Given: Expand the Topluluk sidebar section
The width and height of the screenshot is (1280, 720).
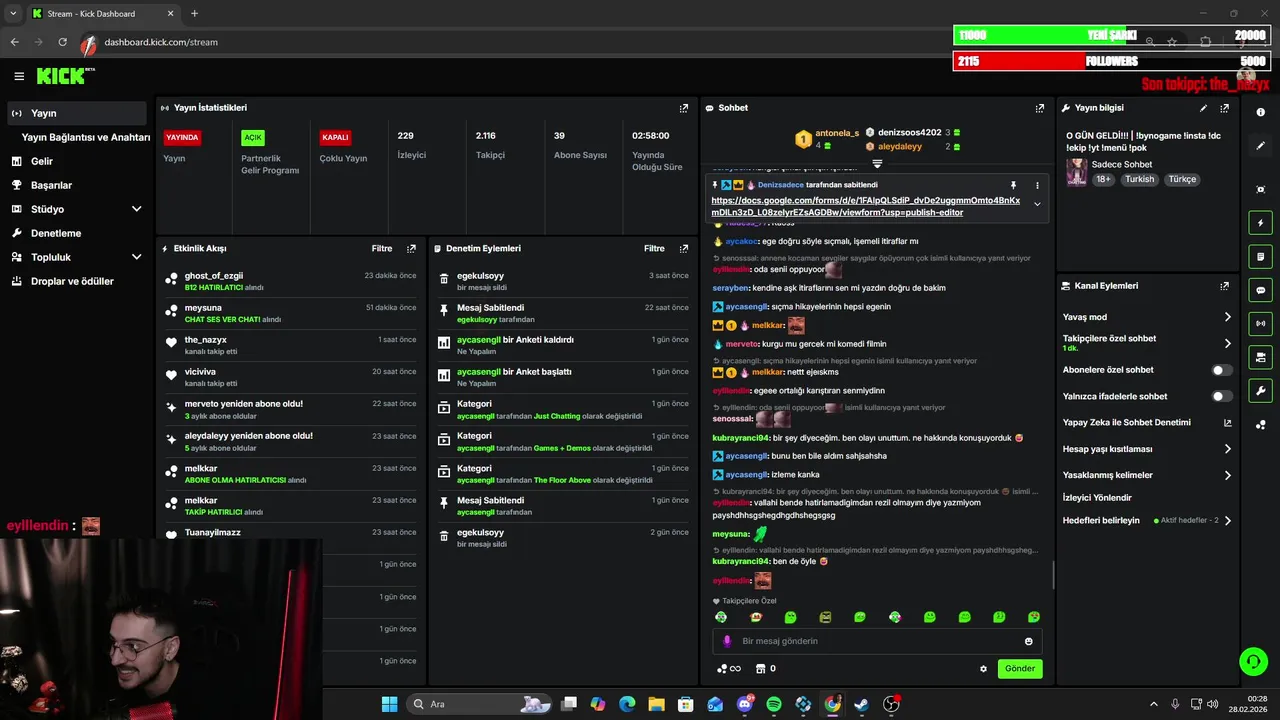Looking at the screenshot, I should 136,257.
